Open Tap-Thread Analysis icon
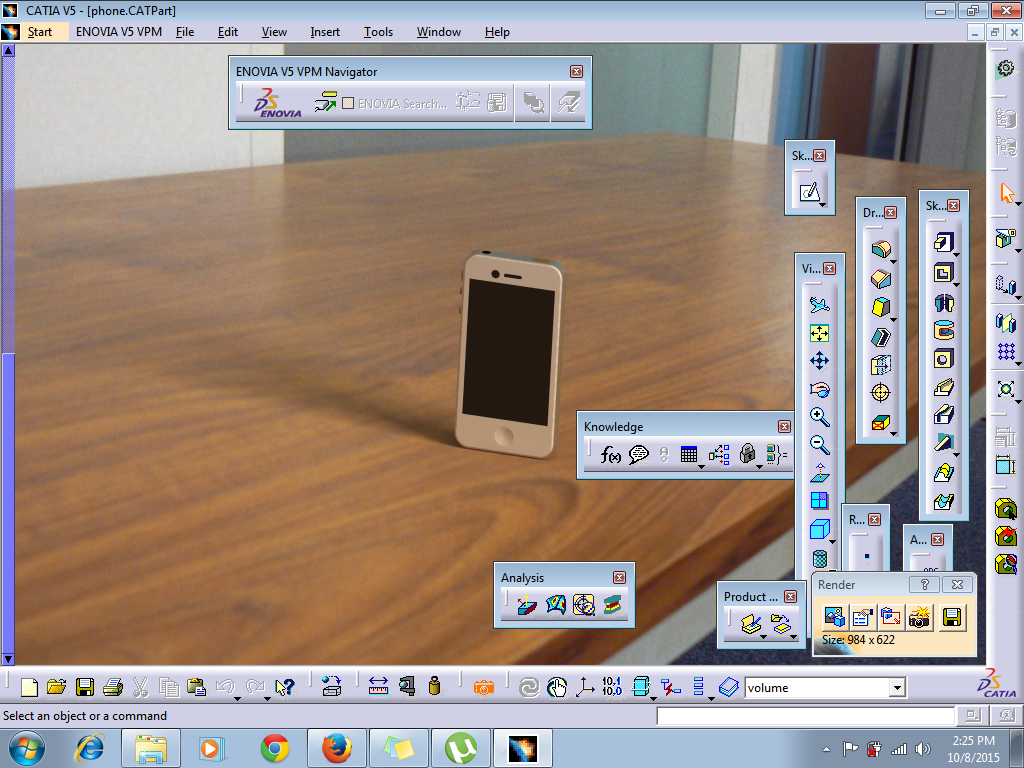The height and width of the screenshot is (768, 1024). point(584,605)
